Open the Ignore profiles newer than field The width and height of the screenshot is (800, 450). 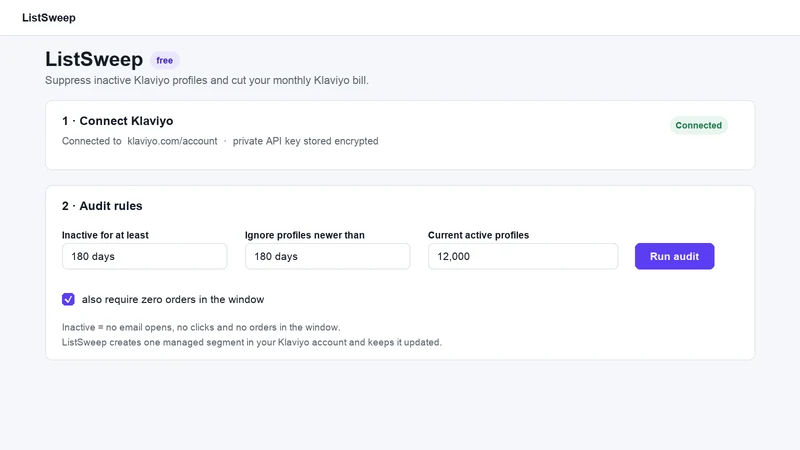pos(327,256)
